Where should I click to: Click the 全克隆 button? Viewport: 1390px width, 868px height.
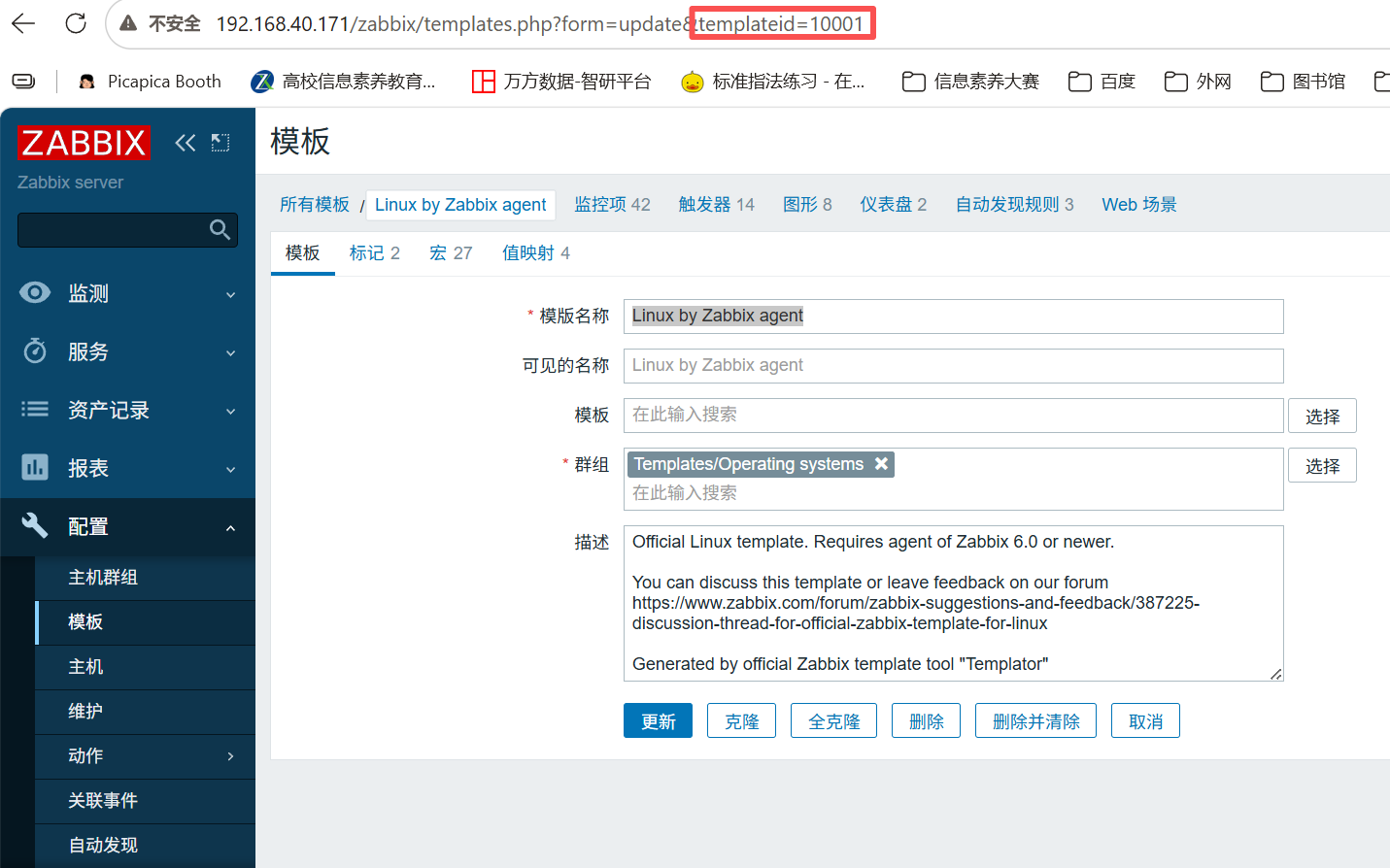tap(833, 720)
